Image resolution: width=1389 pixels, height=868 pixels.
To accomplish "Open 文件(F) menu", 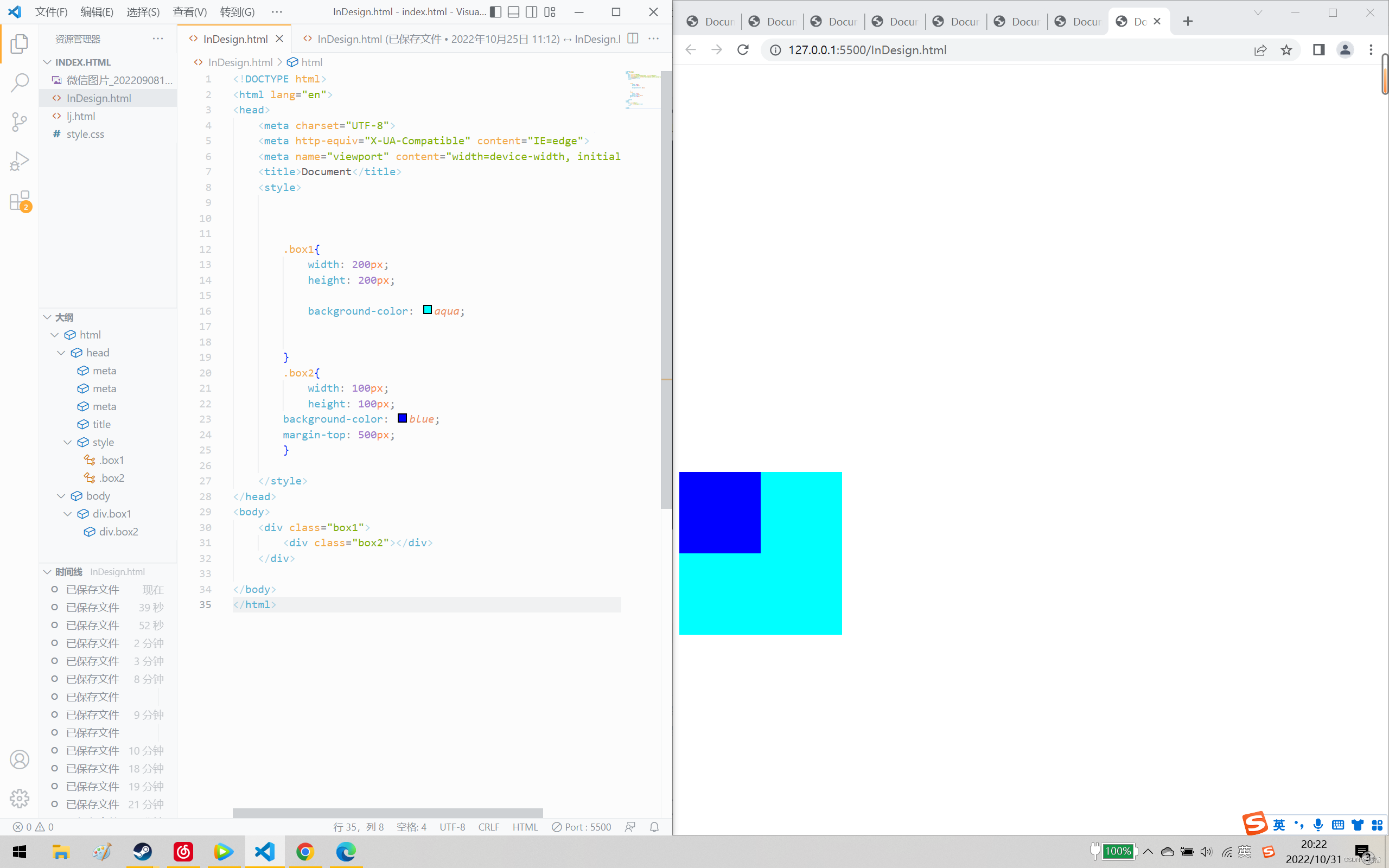I will 51,12.
